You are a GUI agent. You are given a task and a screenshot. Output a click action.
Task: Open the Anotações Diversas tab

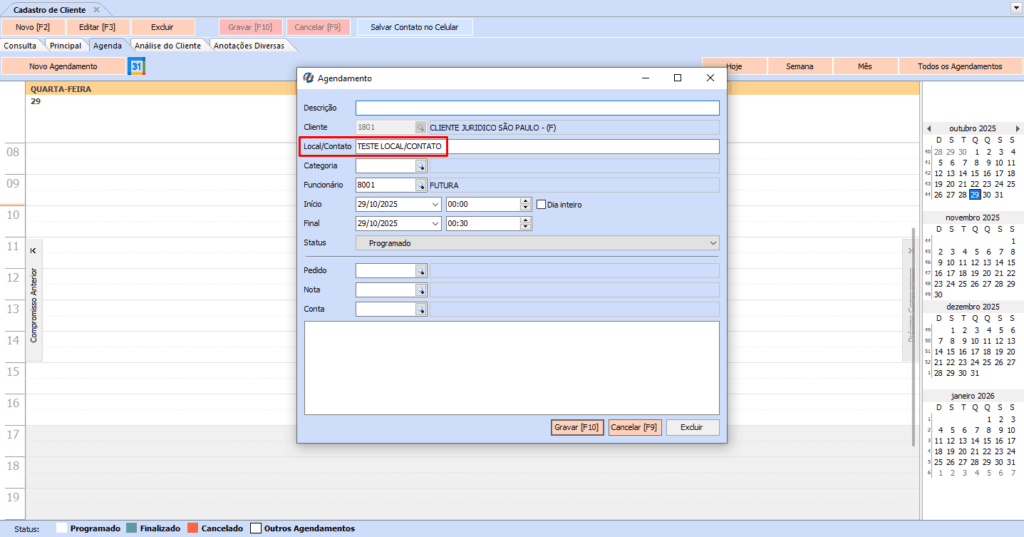[x=249, y=46]
